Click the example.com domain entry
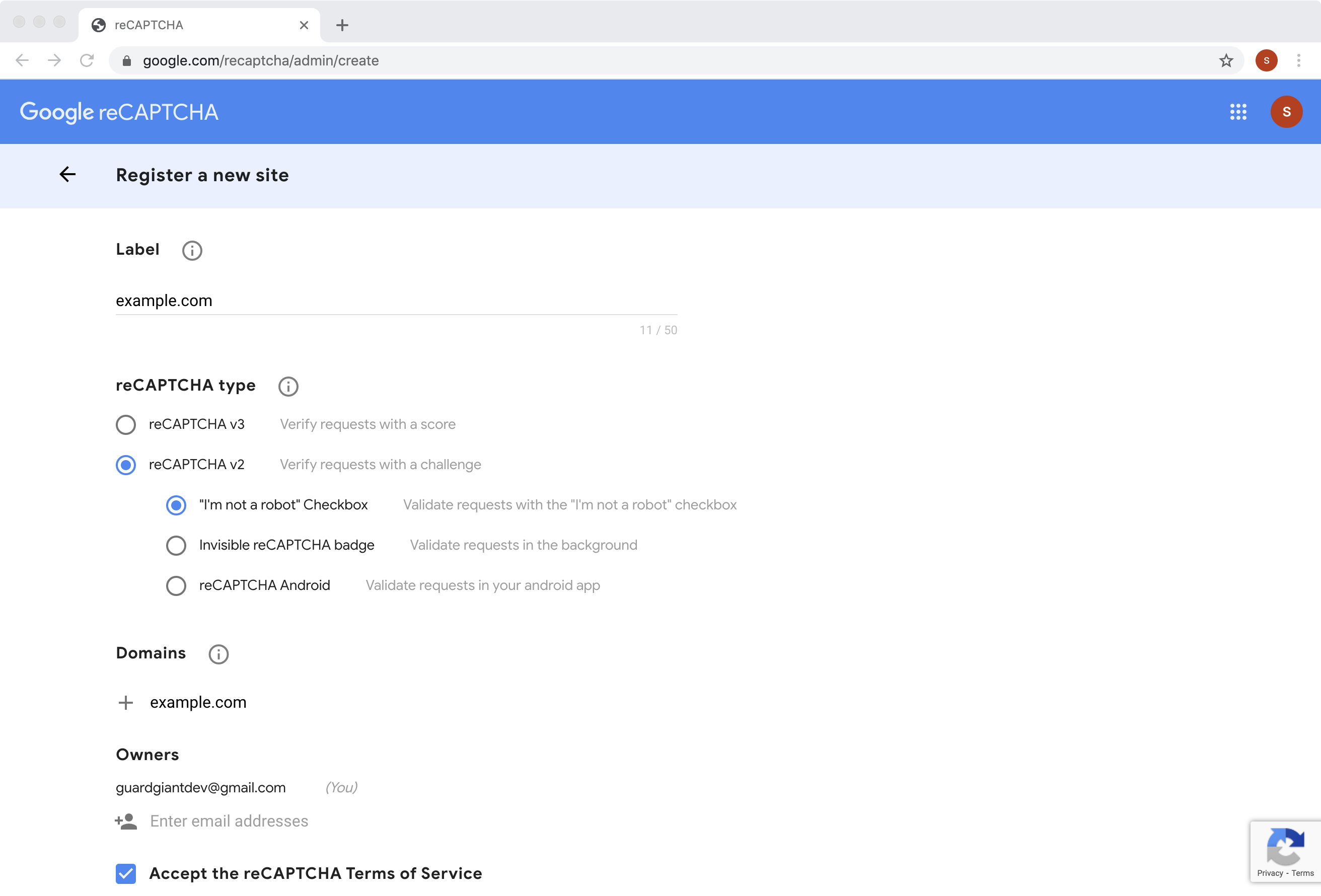 click(198, 703)
